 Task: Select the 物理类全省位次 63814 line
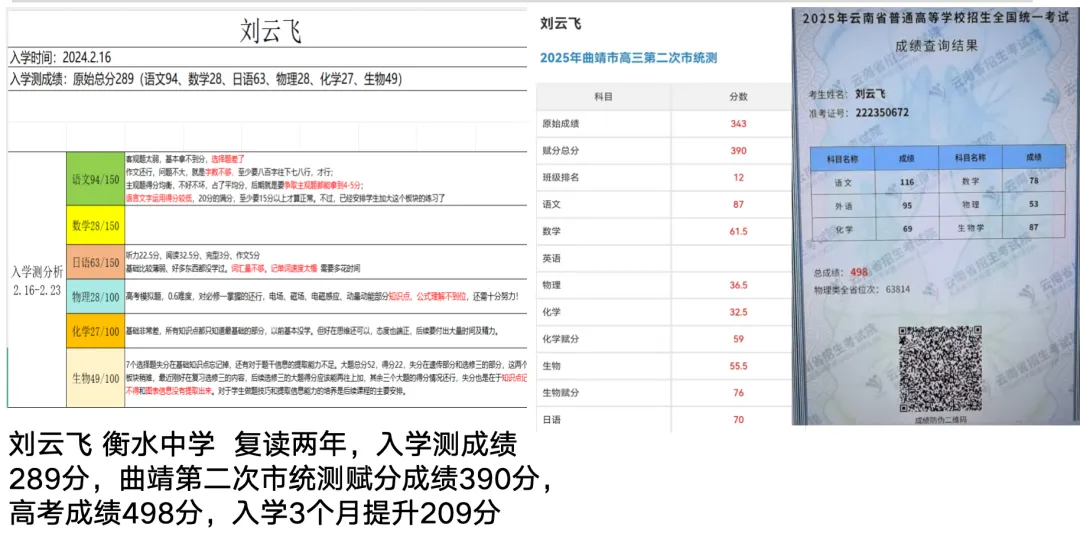point(860,289)
